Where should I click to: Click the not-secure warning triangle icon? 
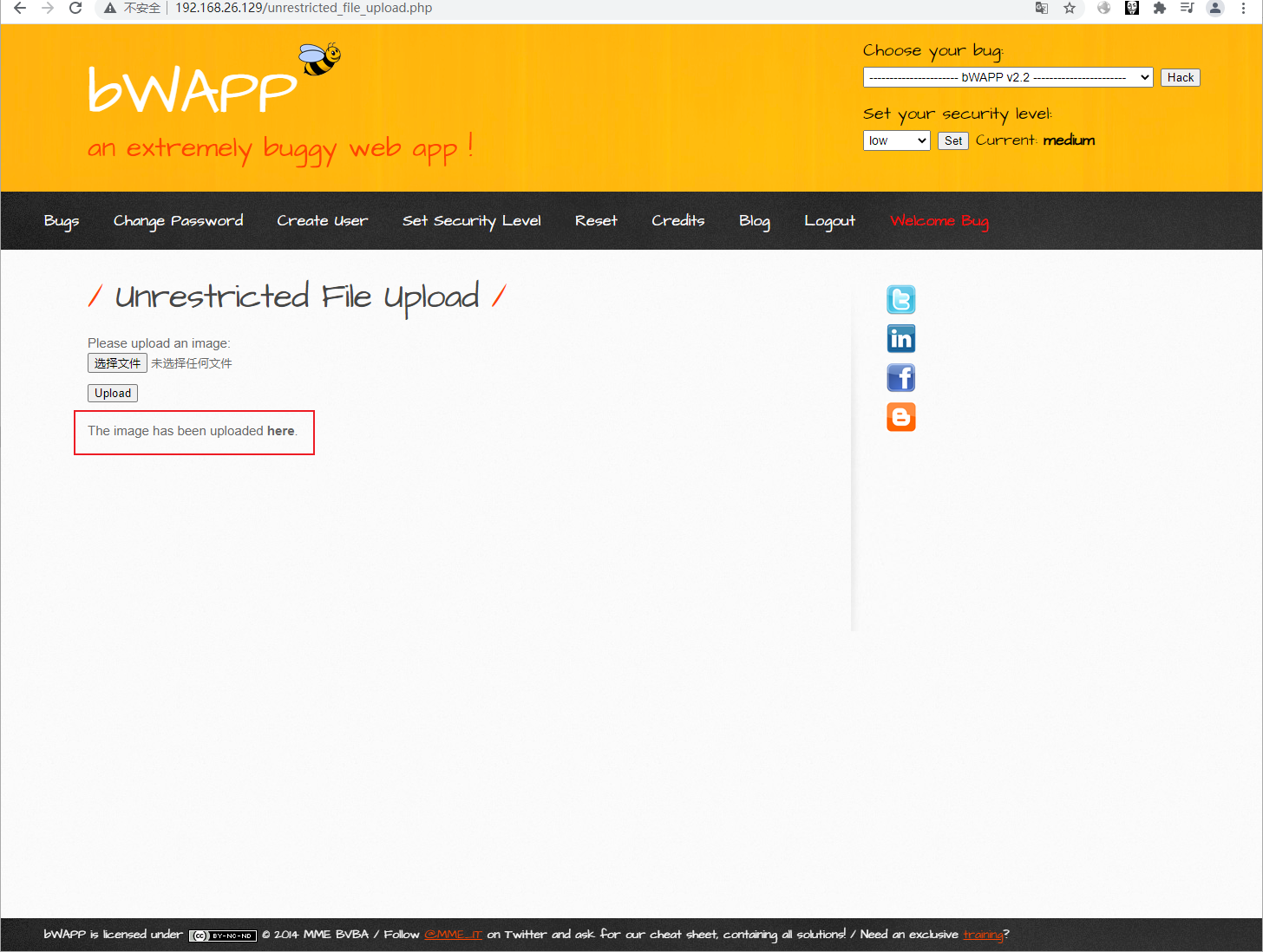[x=110, y=8]
